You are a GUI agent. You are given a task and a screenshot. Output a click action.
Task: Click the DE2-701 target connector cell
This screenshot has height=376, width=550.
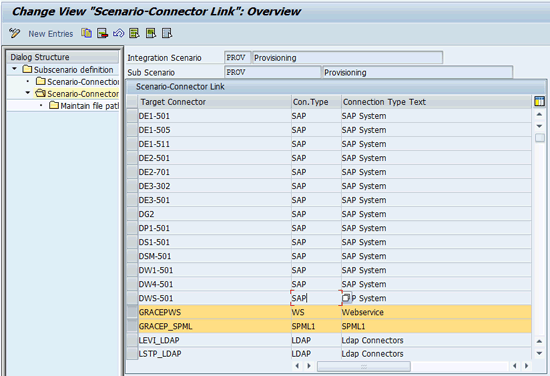(x=214, y=172)
